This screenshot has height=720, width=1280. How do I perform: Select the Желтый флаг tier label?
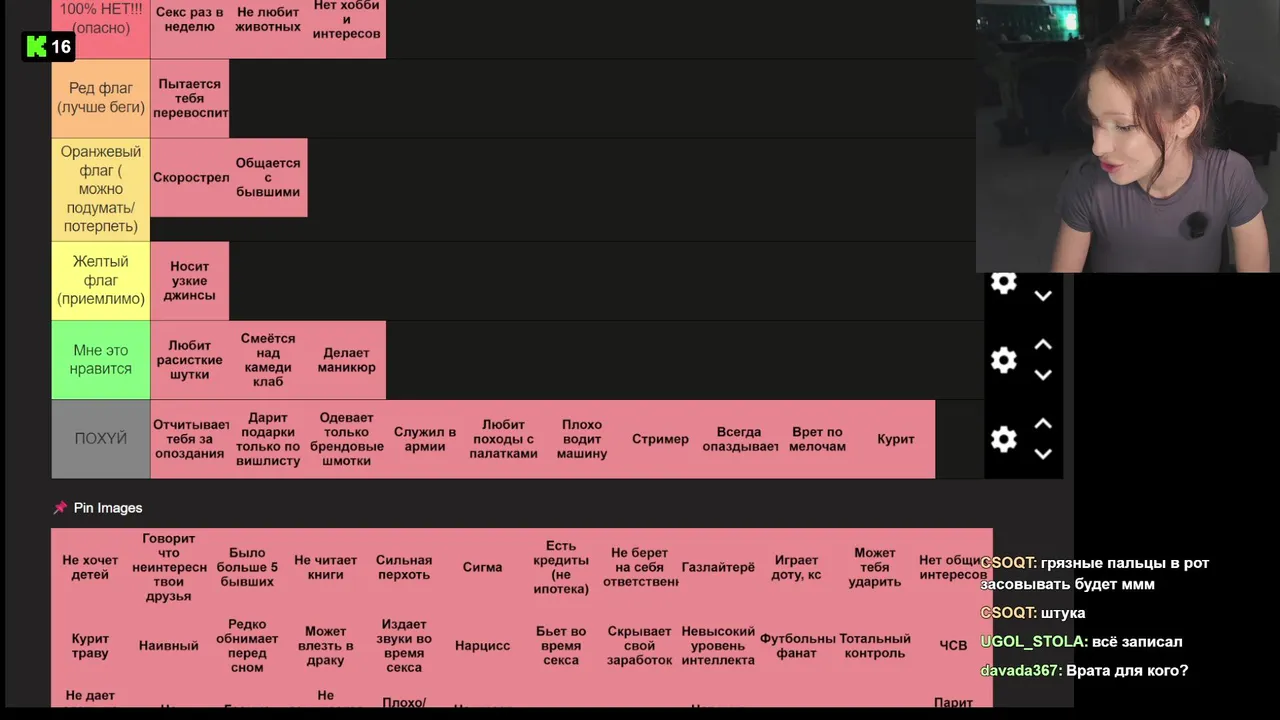[x=101, y=281]
